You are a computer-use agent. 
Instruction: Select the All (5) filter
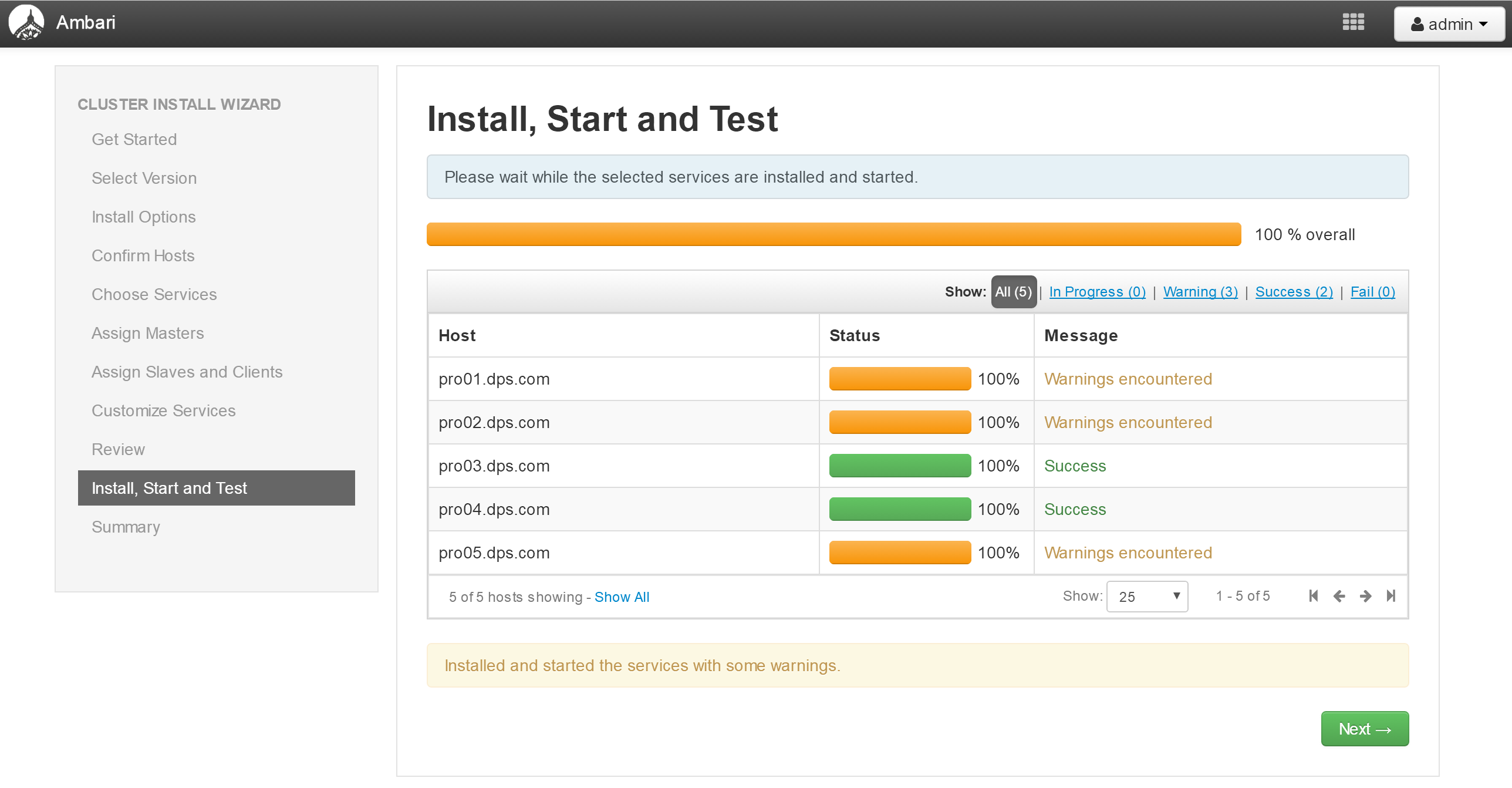[x=1014, y=292]
